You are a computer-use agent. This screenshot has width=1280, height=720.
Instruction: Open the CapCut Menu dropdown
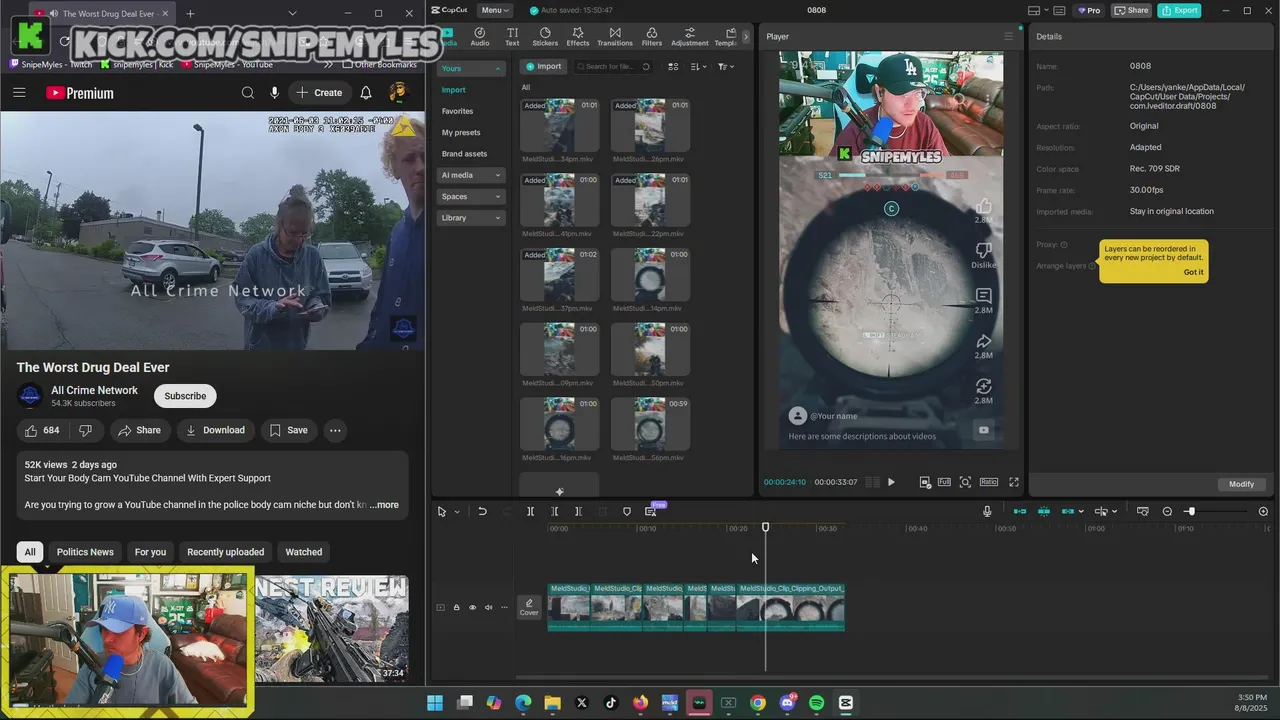point(494,10)
